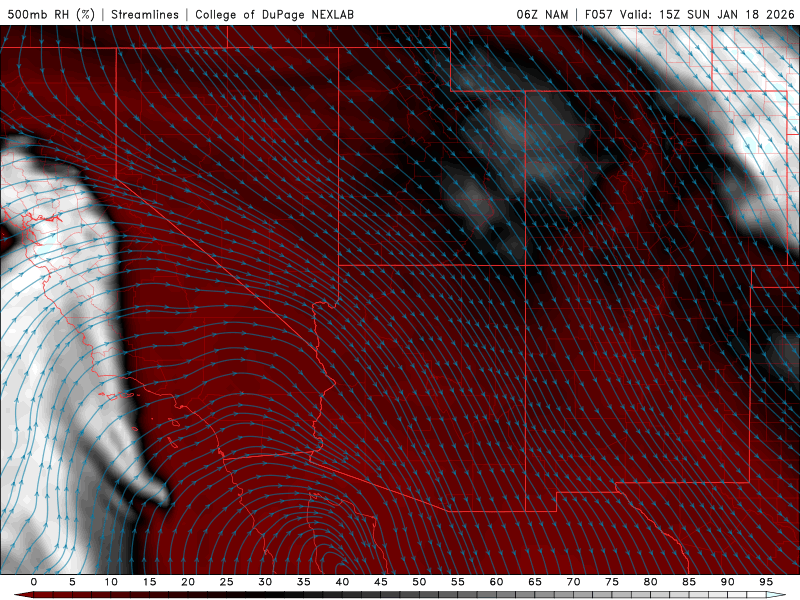Click the "06Z NAM" model run label
800x600 pixels.
[x=542, y=14]
